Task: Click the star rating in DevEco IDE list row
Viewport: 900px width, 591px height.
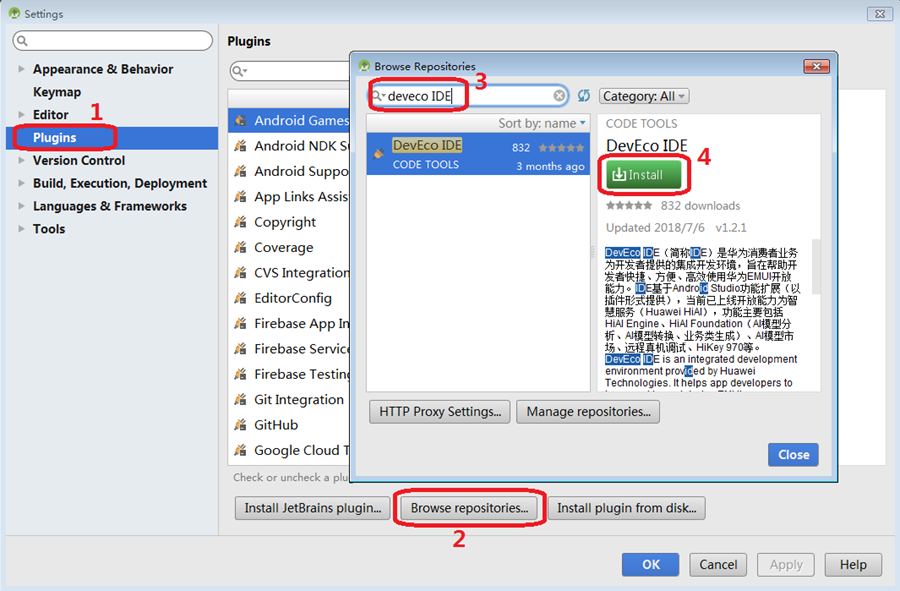Action: (561, 147)
